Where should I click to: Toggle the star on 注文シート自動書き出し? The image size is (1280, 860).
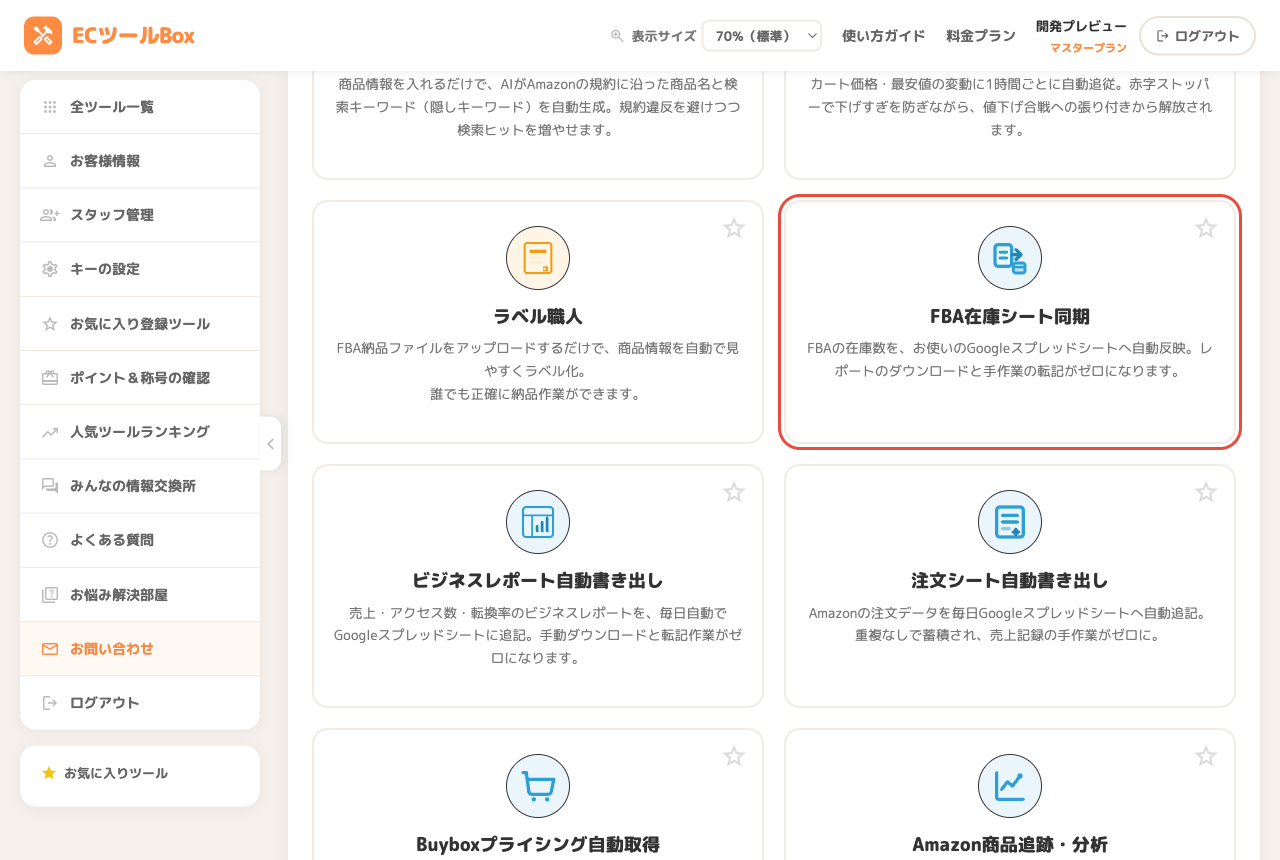(1206, 492)
